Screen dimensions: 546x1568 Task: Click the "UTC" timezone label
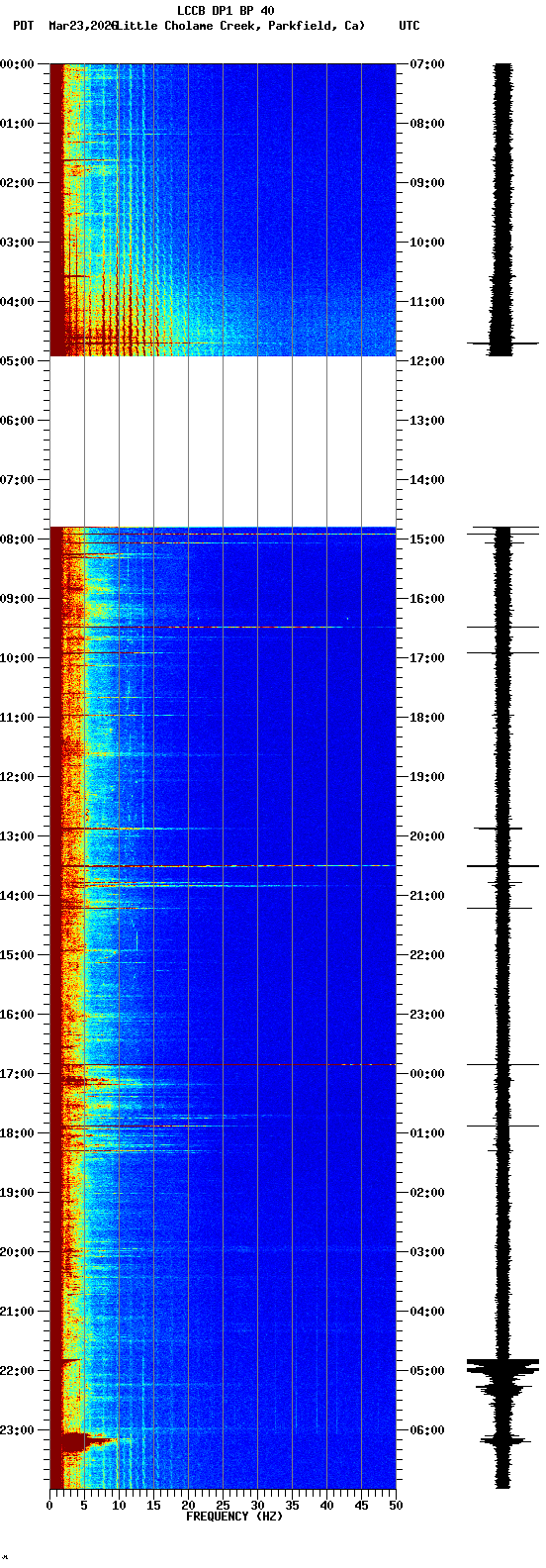[409, 26]
